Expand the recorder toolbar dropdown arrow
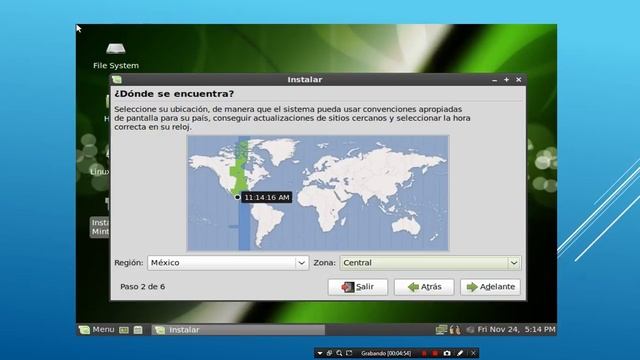Viewport: 640px width, 360px height. 320,353
